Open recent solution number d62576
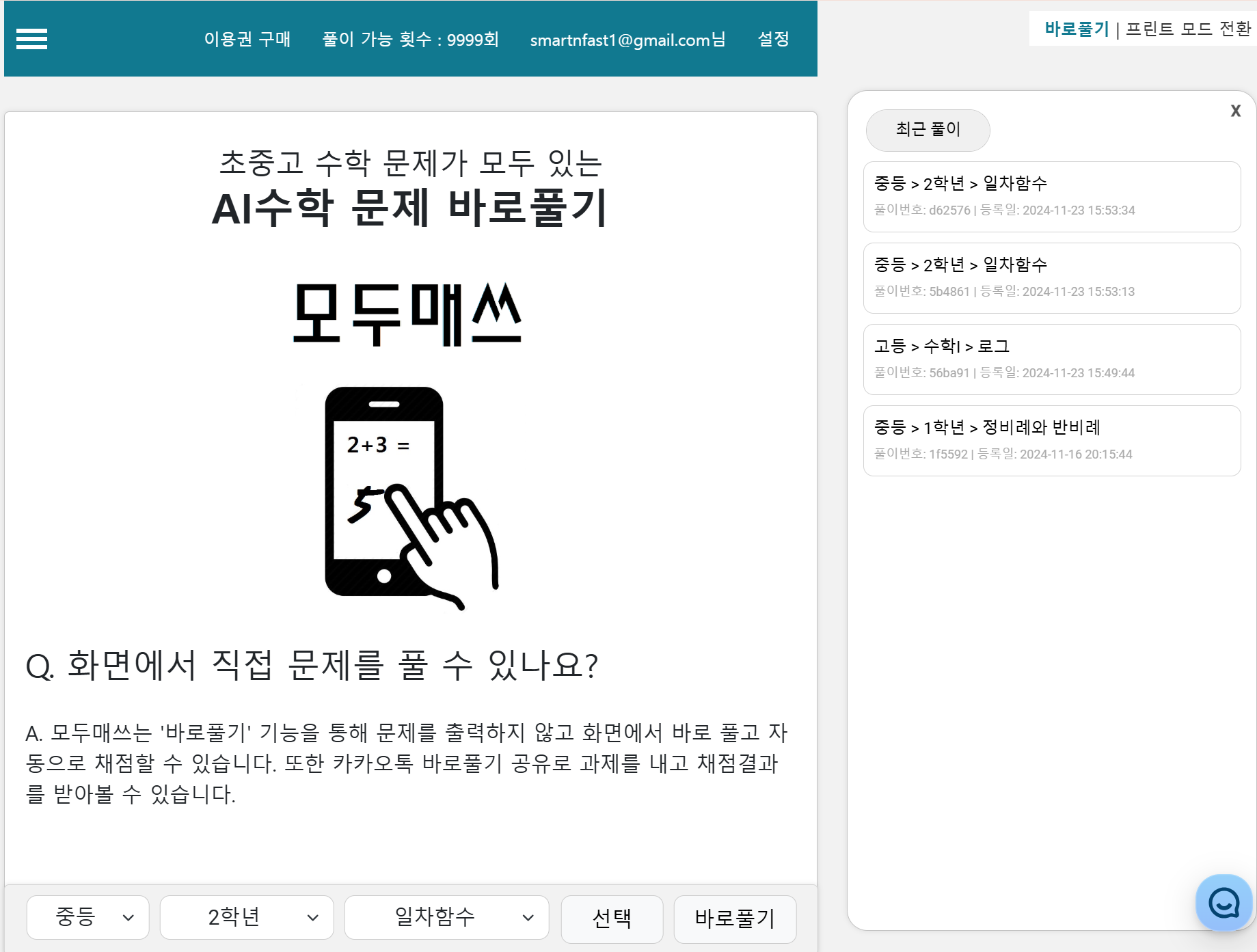The height and width of the screenshot is (952, 1257). click(x=1052, y=197)
